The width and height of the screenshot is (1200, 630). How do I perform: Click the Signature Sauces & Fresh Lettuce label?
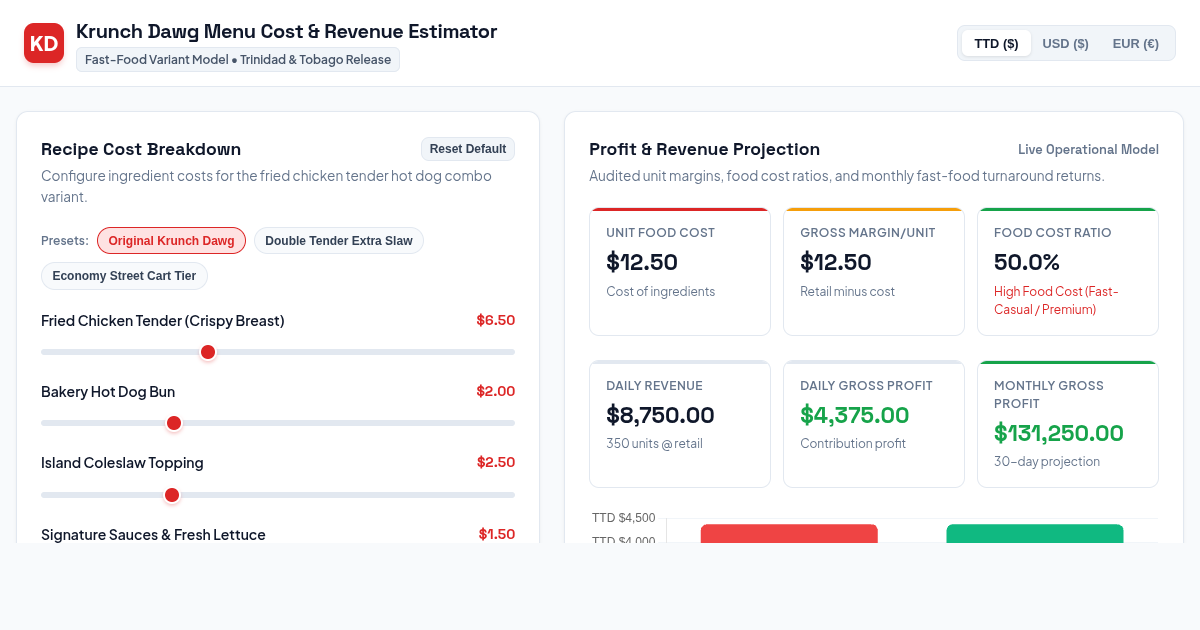[153, 535]
